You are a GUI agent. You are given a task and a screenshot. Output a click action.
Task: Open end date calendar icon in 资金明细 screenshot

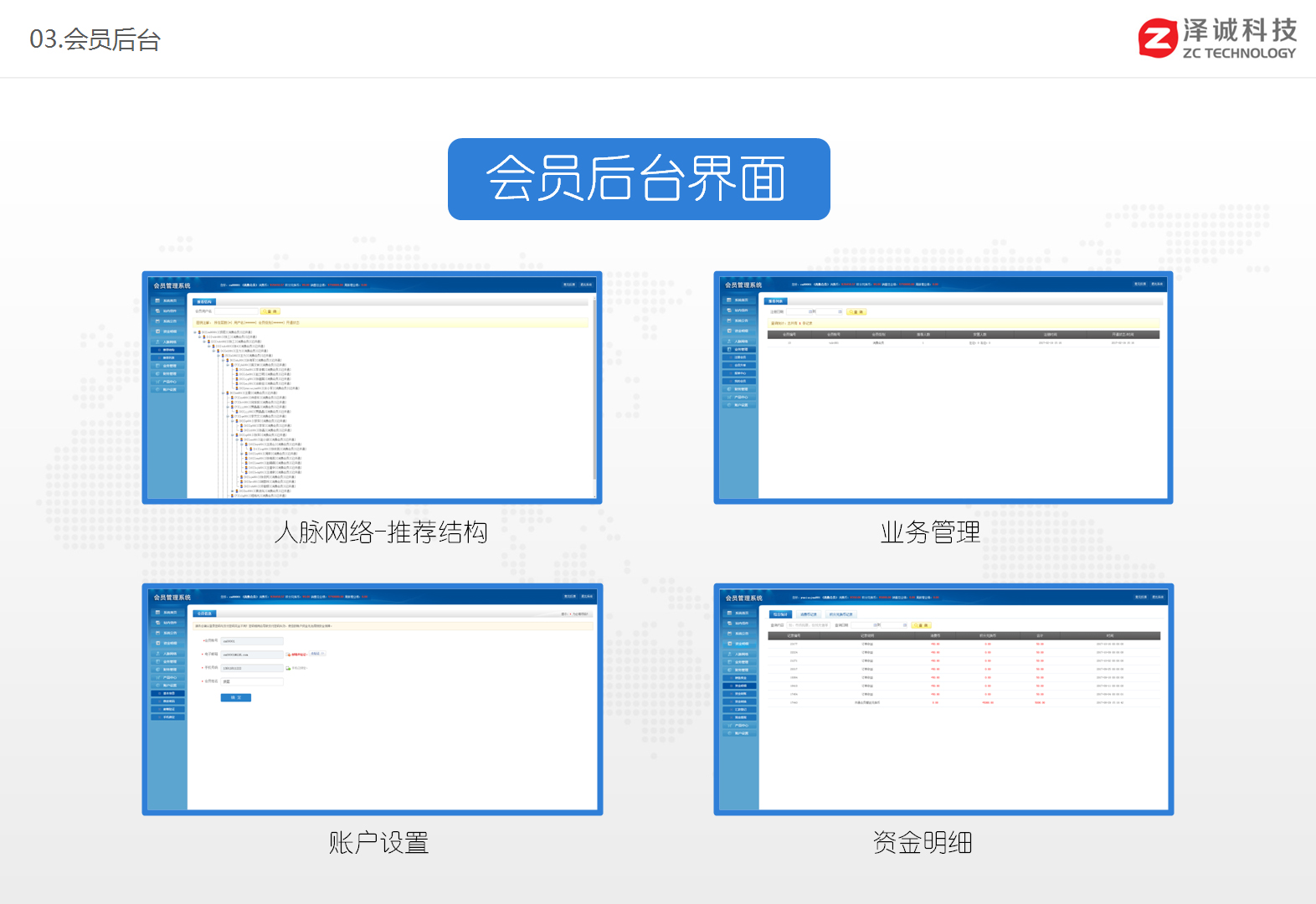905,625
